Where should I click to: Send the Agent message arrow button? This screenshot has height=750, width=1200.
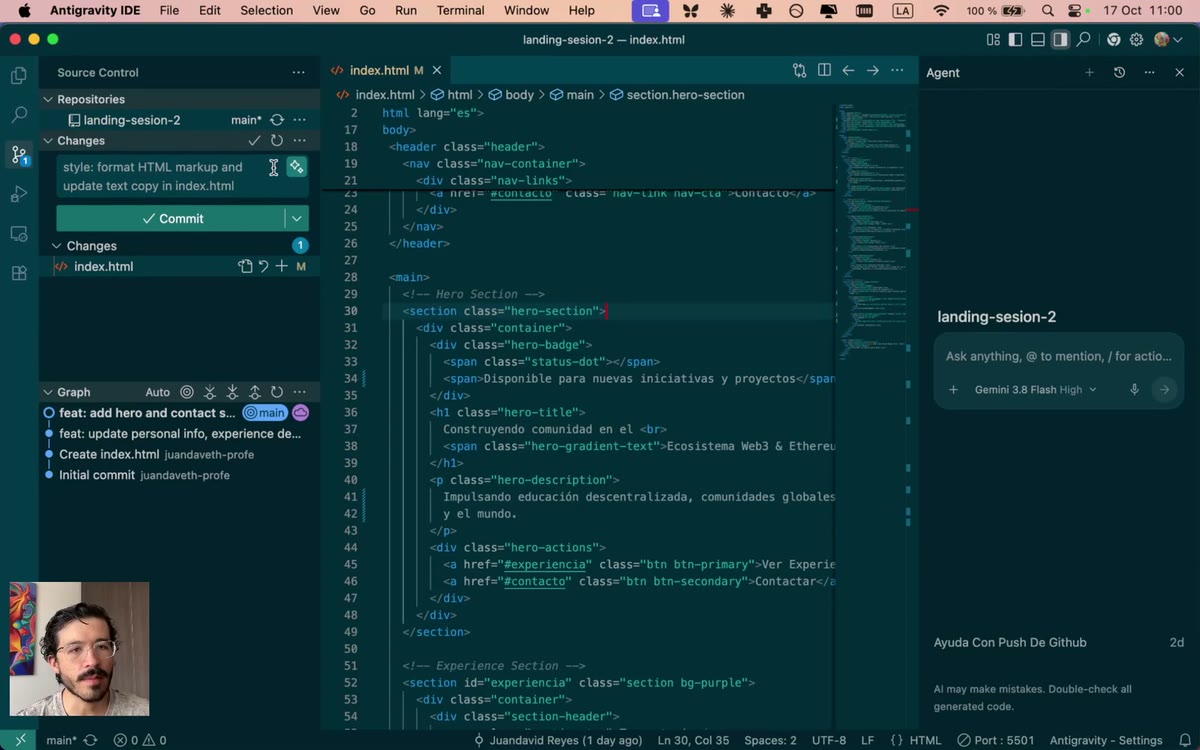(x=1164, y=390)
